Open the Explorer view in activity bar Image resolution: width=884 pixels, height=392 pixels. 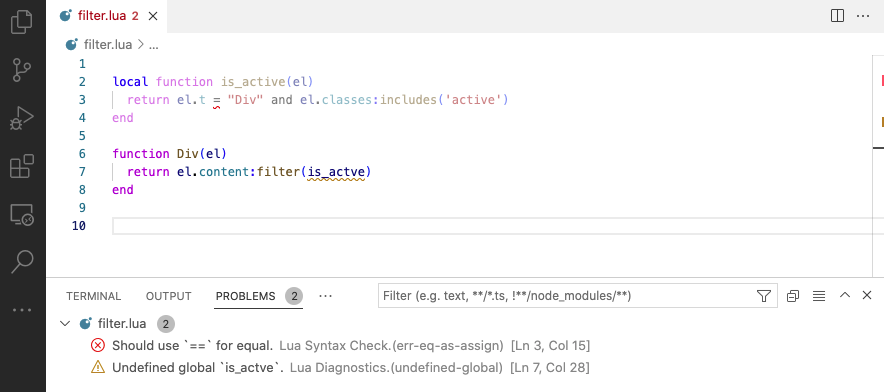click(x=22, y=22)
